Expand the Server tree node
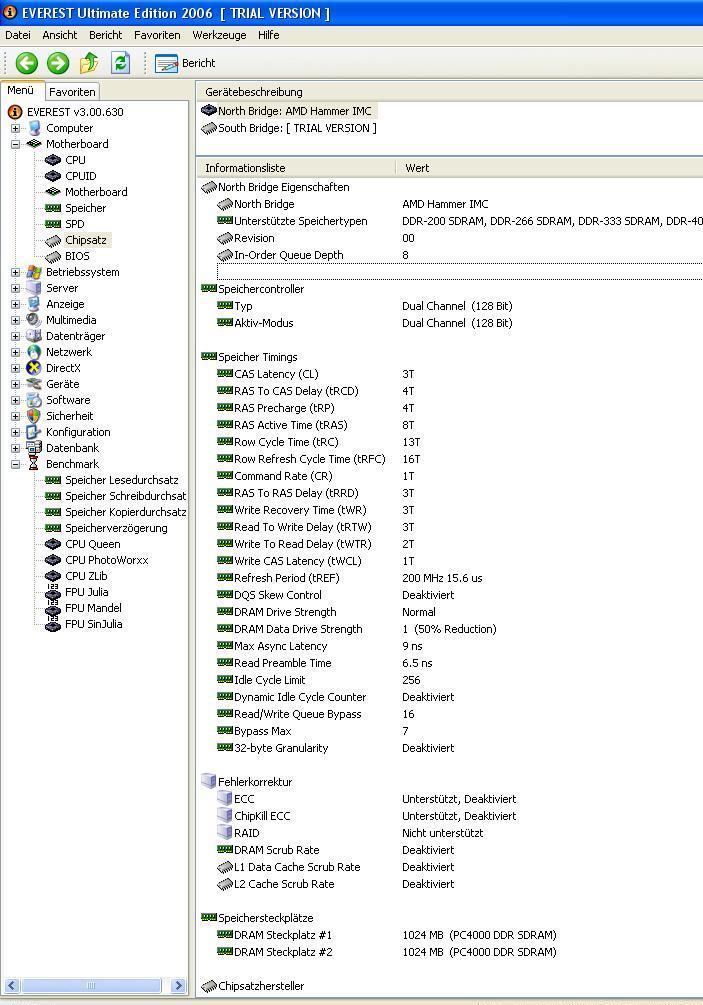Viewport: 703px width, 1005px height. click(x=15, y=288)
